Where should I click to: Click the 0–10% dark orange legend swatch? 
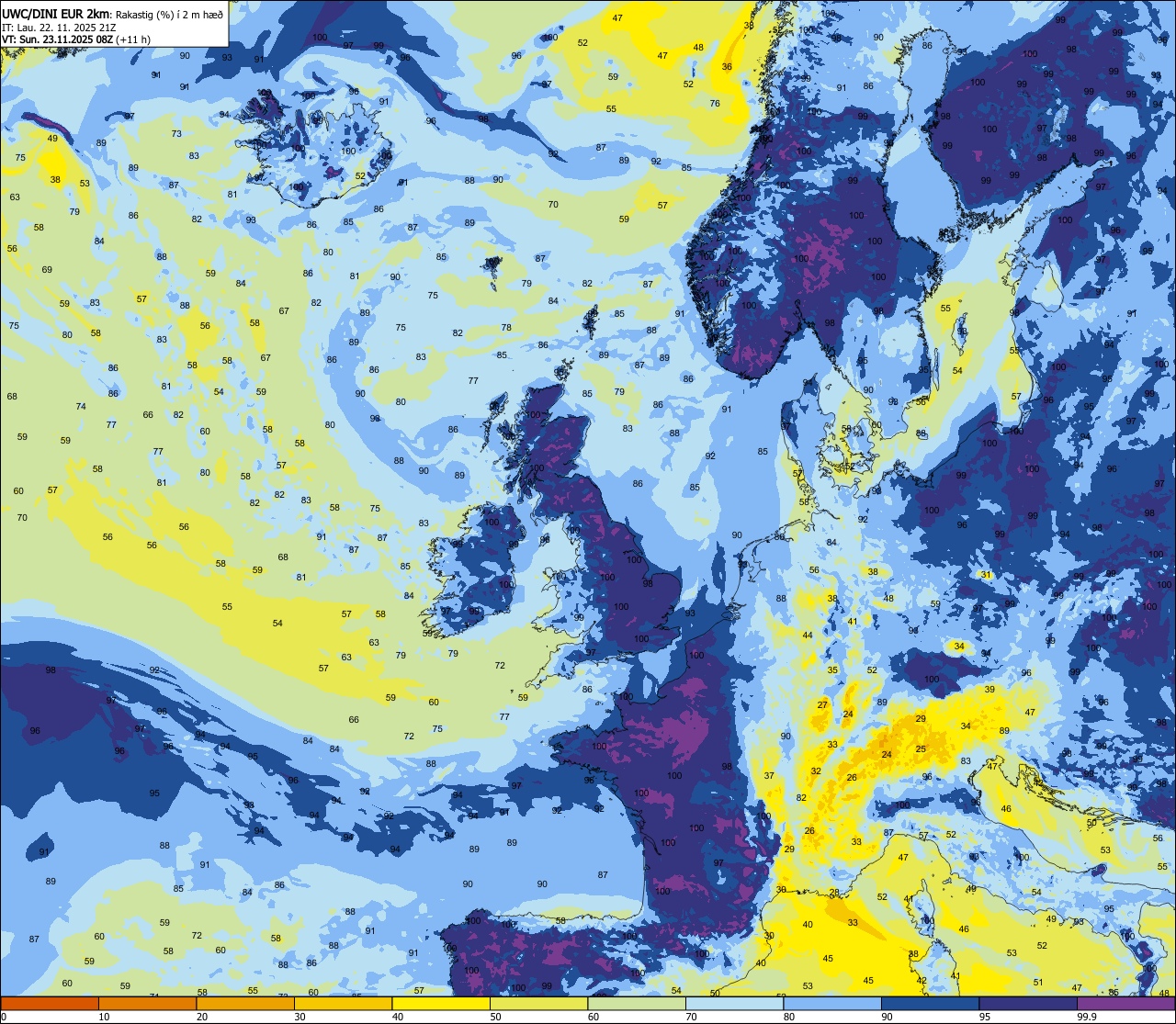coord(50,1003)
